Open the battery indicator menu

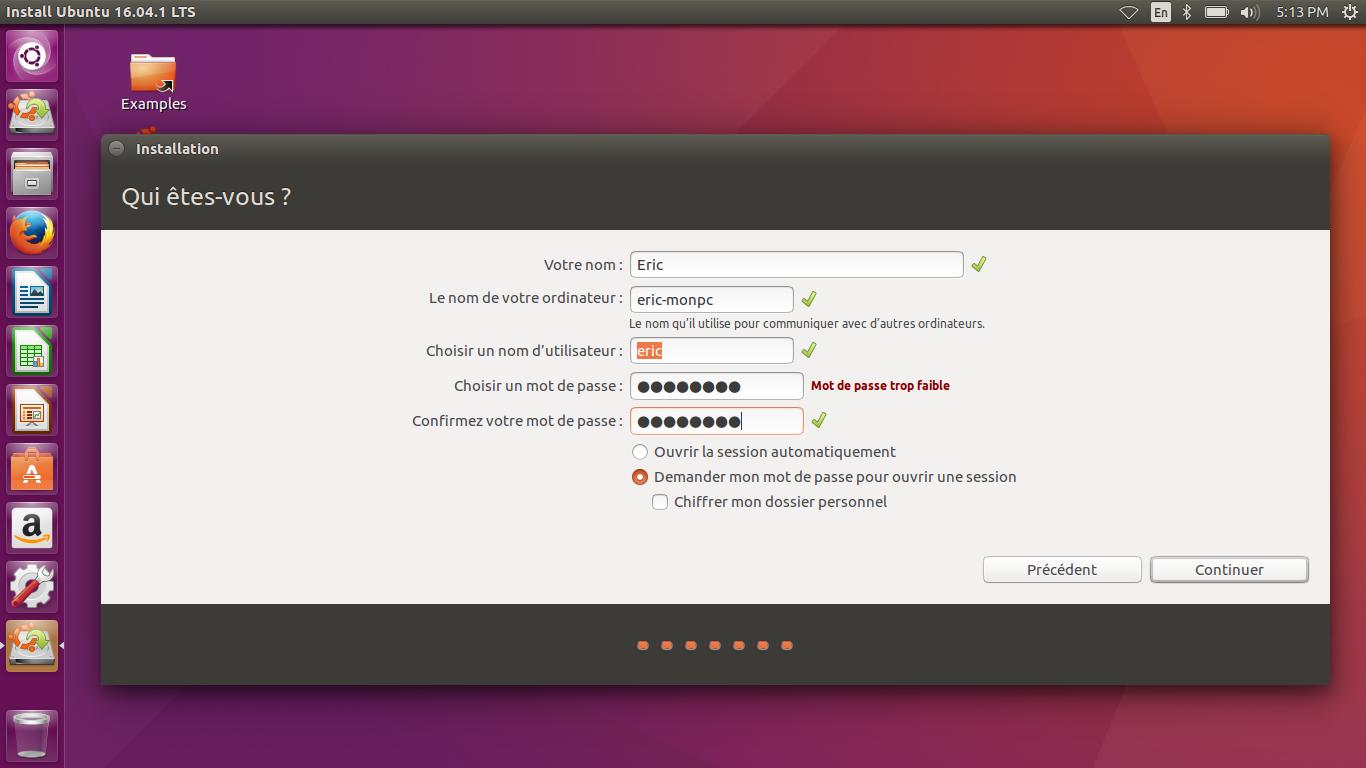coord(1216,12)
